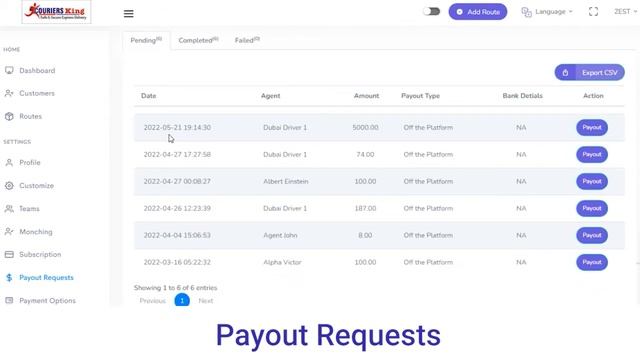
Task: Open the Language dropdown
Action: point(547,12)
